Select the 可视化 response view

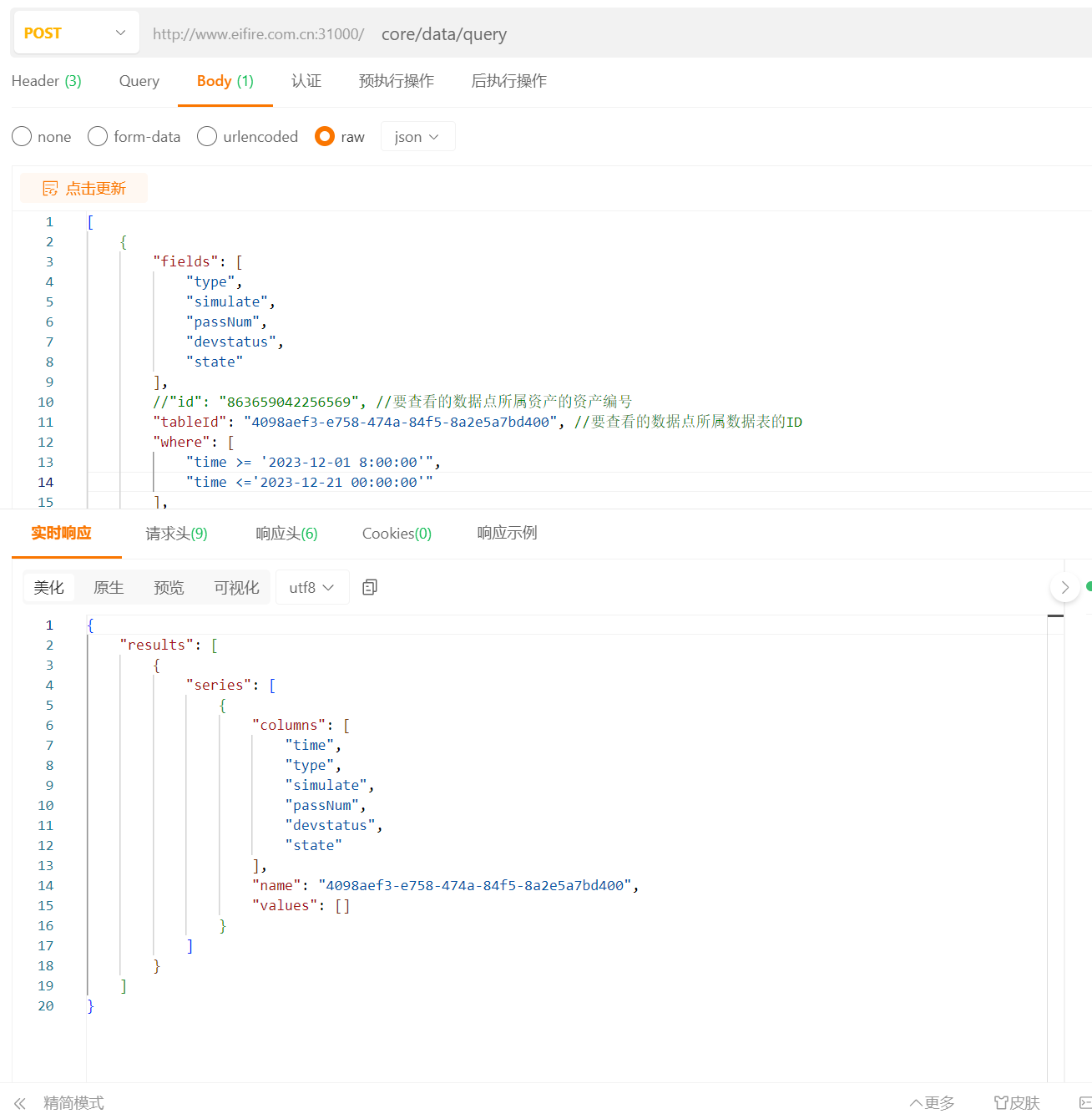[x=236, y=588]
